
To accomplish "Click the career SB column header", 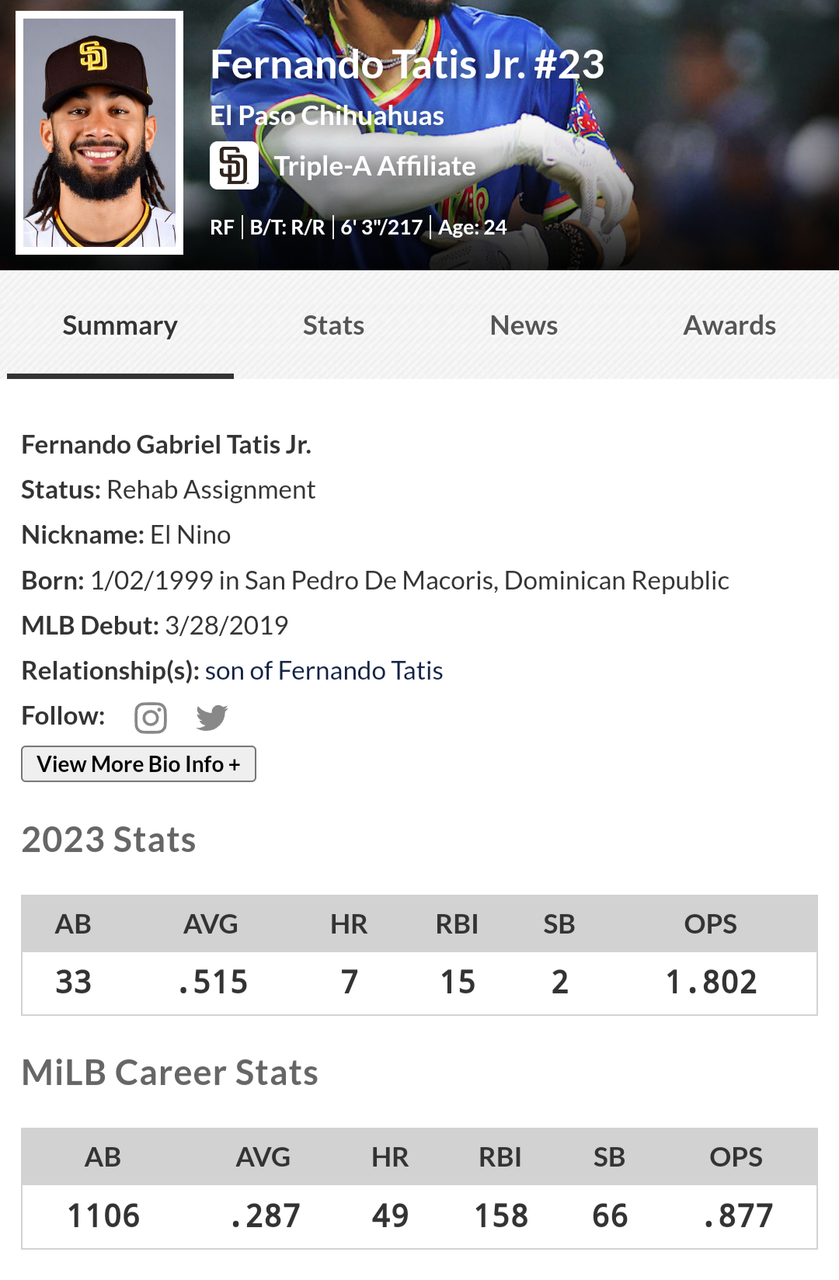I will 609,1157.
